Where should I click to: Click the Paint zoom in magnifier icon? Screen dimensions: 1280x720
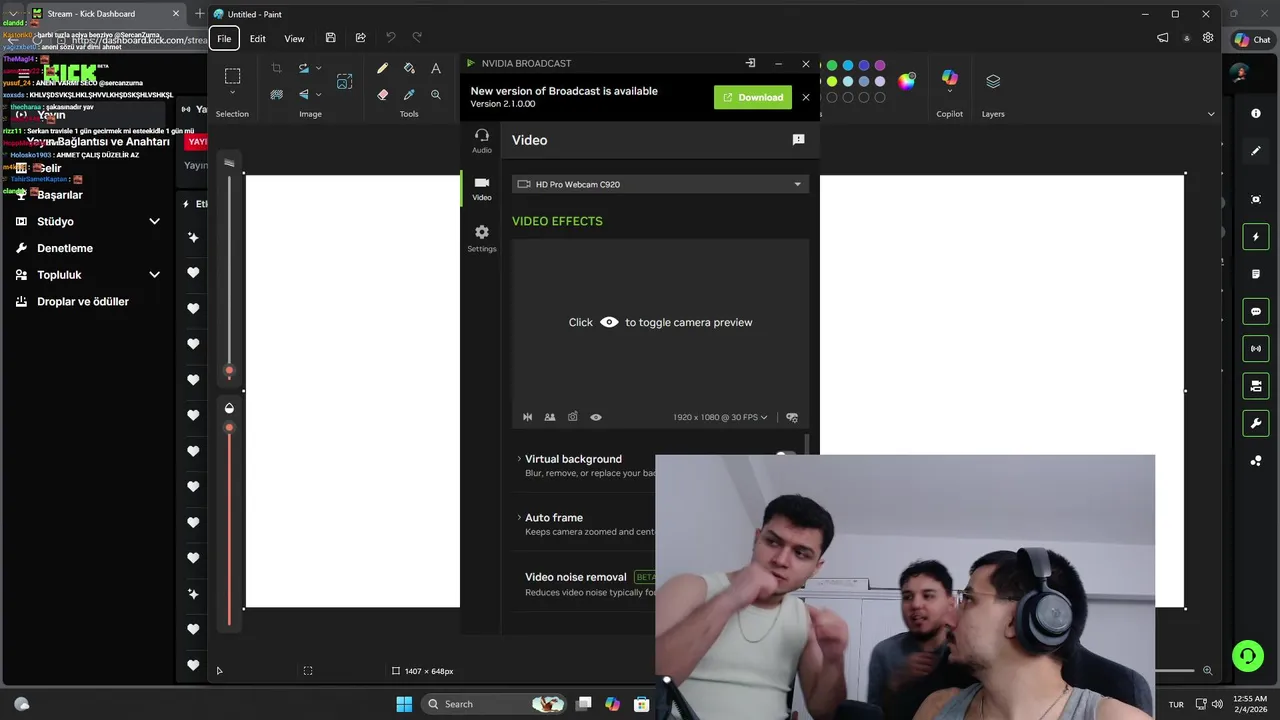(1208, 671)
